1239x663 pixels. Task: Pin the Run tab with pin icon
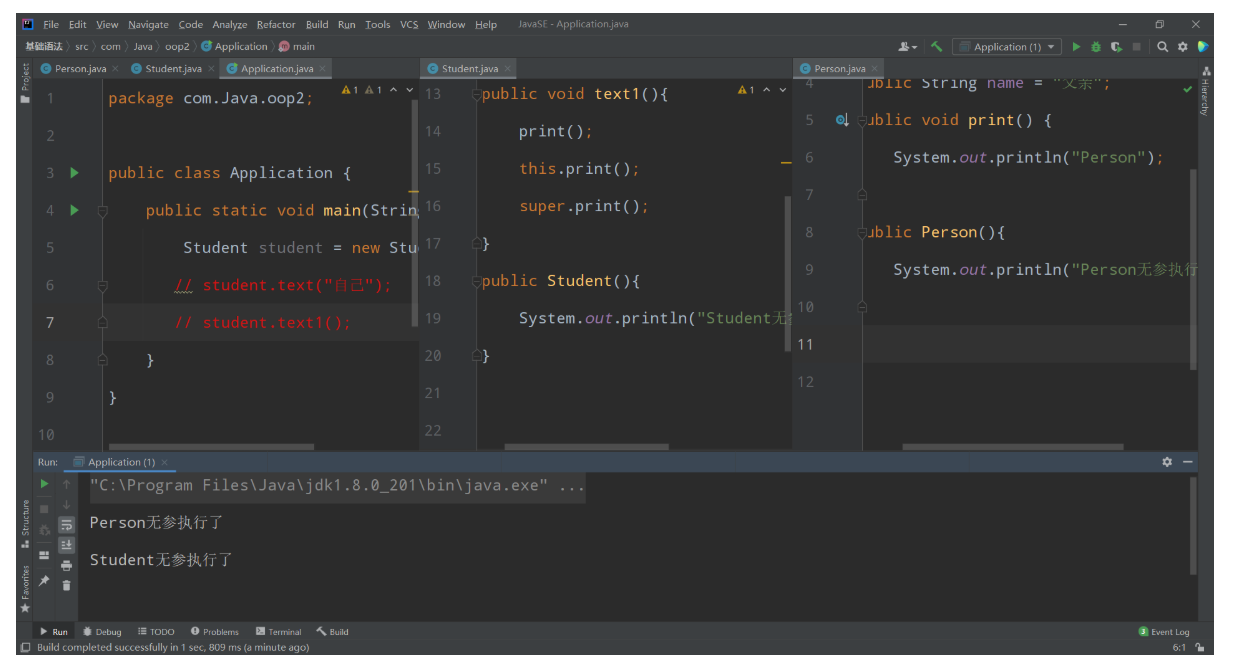click(x=44, y=580)
